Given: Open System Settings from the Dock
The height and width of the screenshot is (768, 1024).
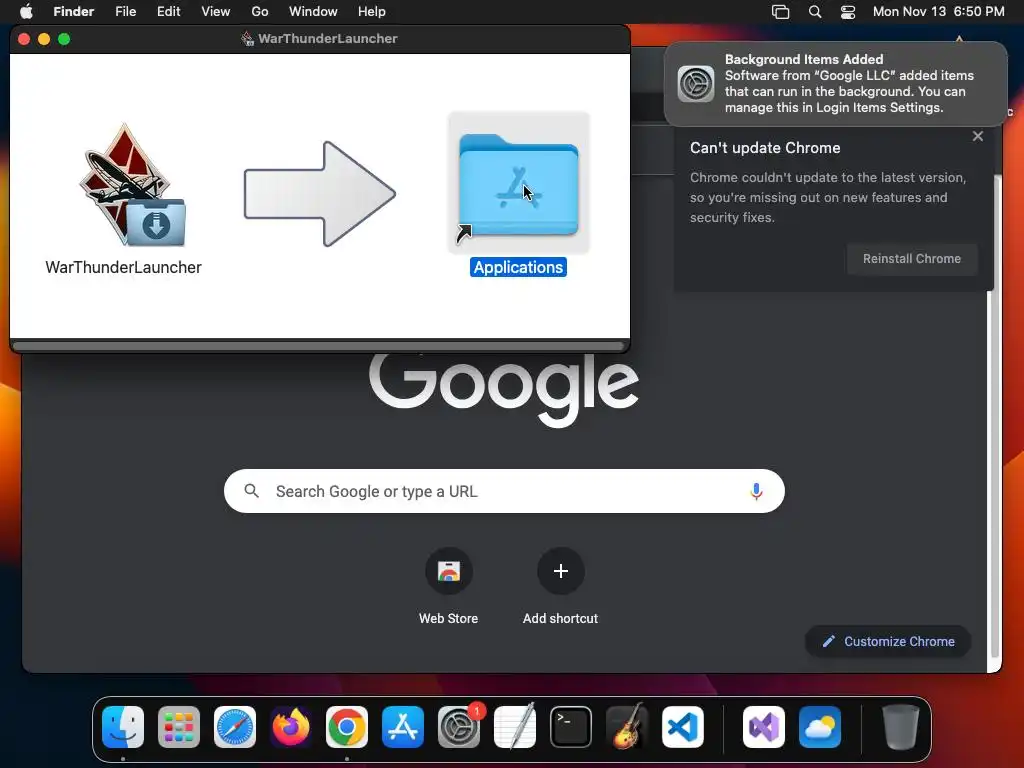Looking at the screenshot, I should point(459,727).
